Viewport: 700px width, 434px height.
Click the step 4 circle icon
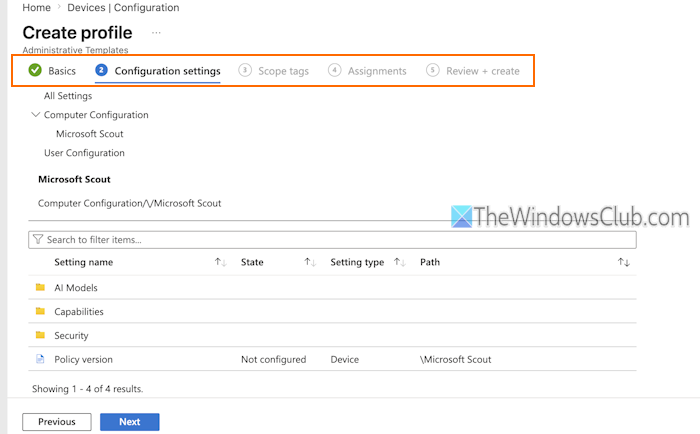tap(334, 70)
